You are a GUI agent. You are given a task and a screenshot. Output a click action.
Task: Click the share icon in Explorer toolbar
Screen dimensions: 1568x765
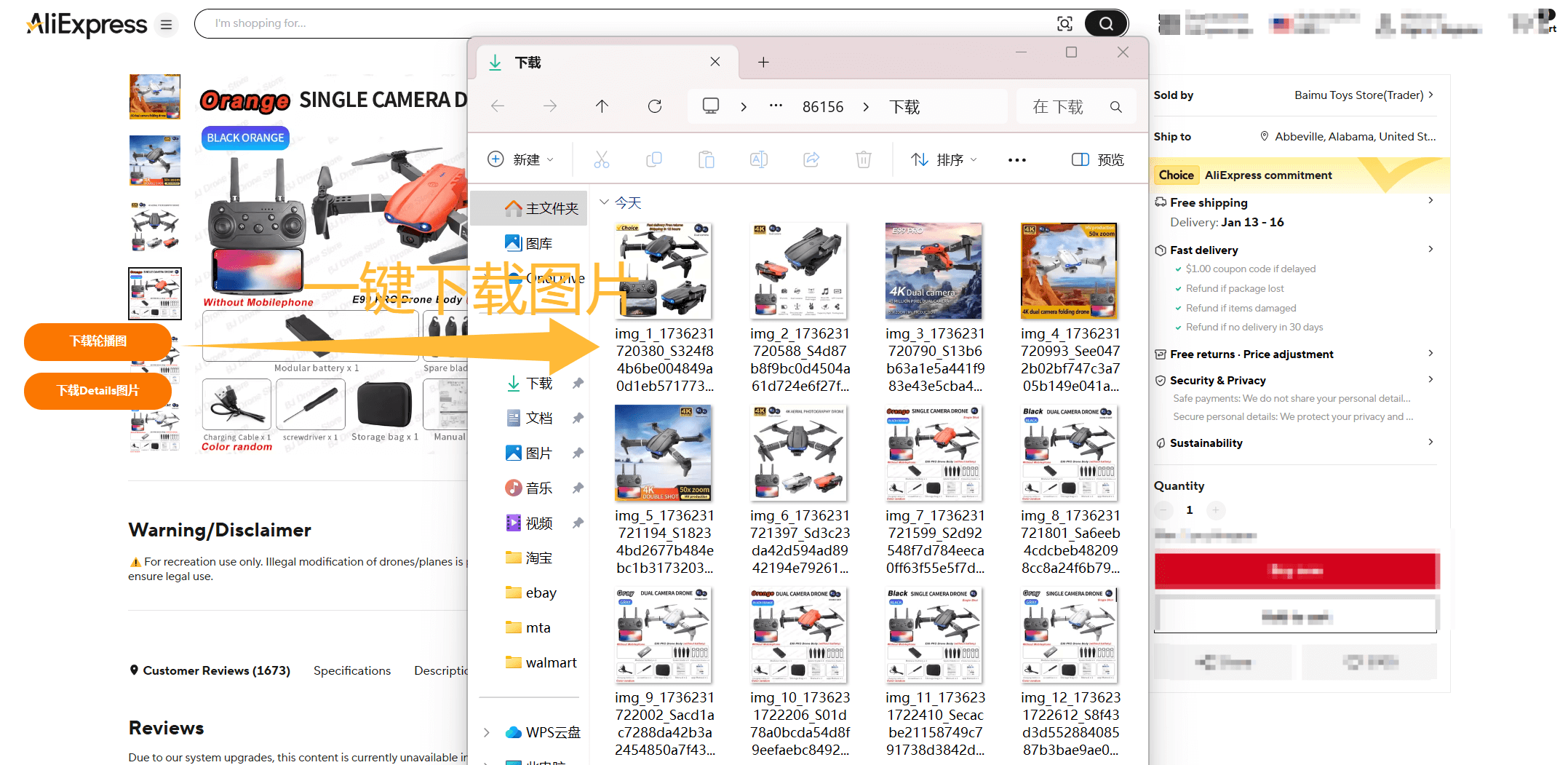point(811,159)
